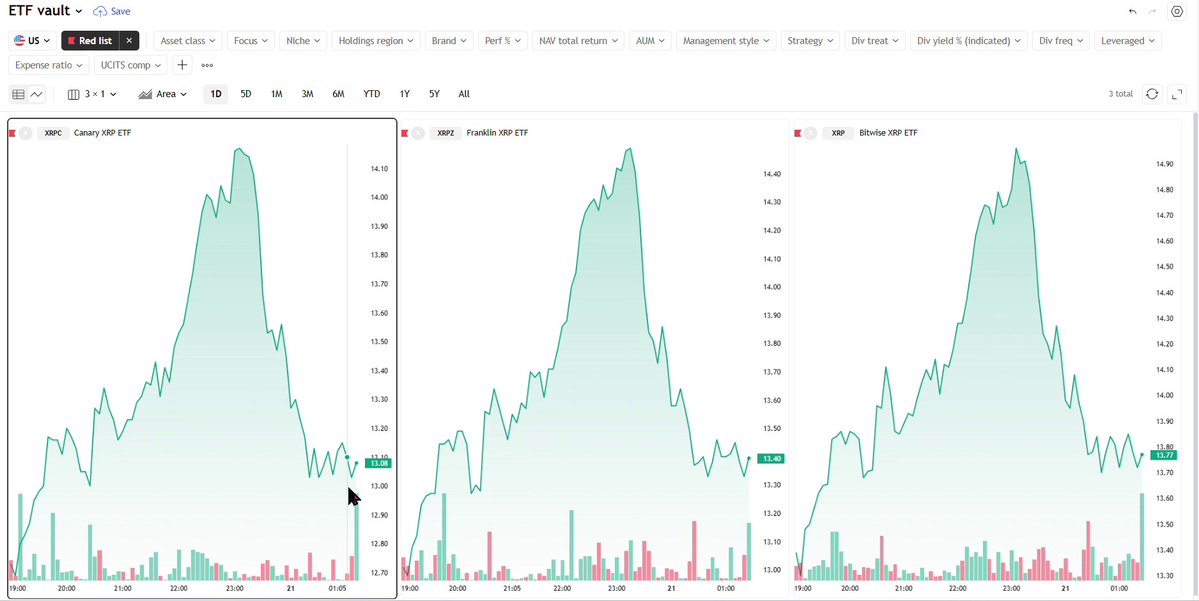Open the NAV total return filter
Screen dimensions: 1199x601
578,41
